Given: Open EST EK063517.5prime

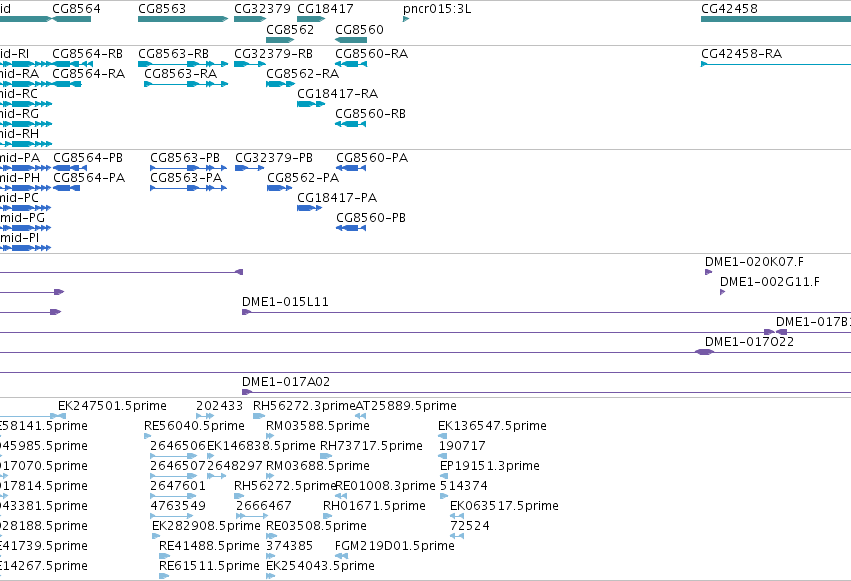Looking at the screenshot, I should click(x=457, y=516).
